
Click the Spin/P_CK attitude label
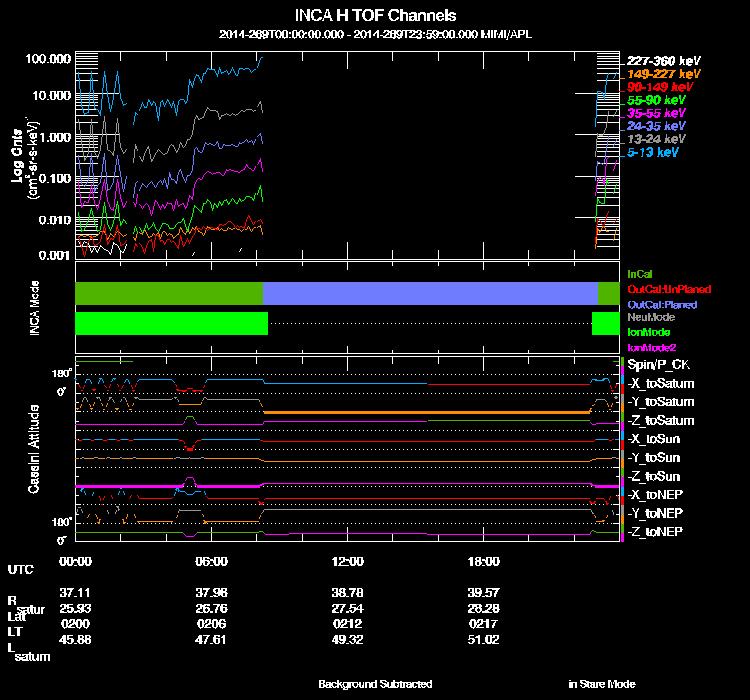coord(658,365)
